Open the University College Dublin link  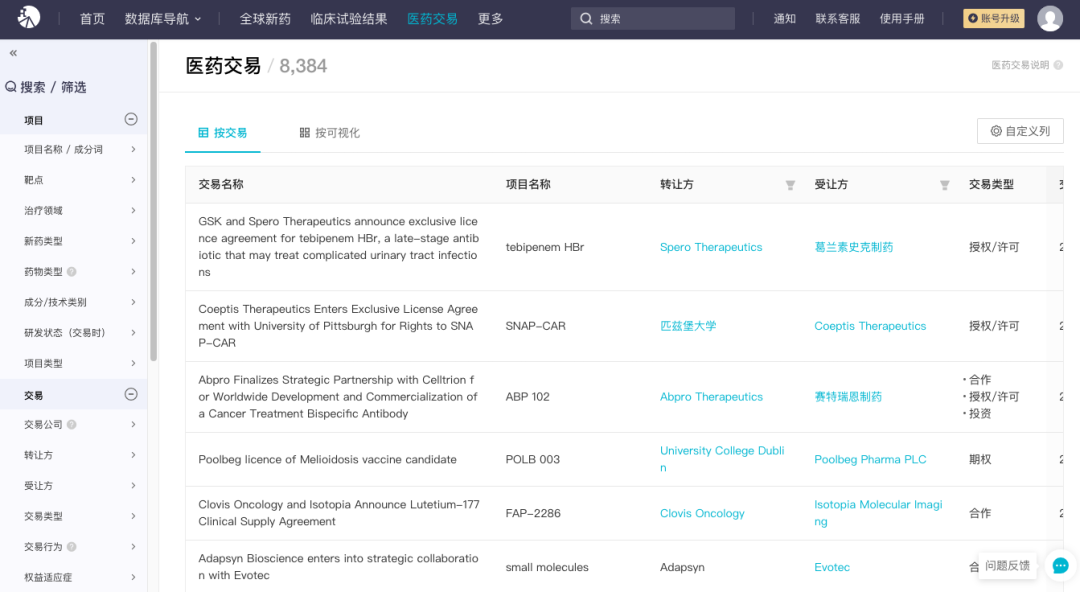tap(722, 459)
